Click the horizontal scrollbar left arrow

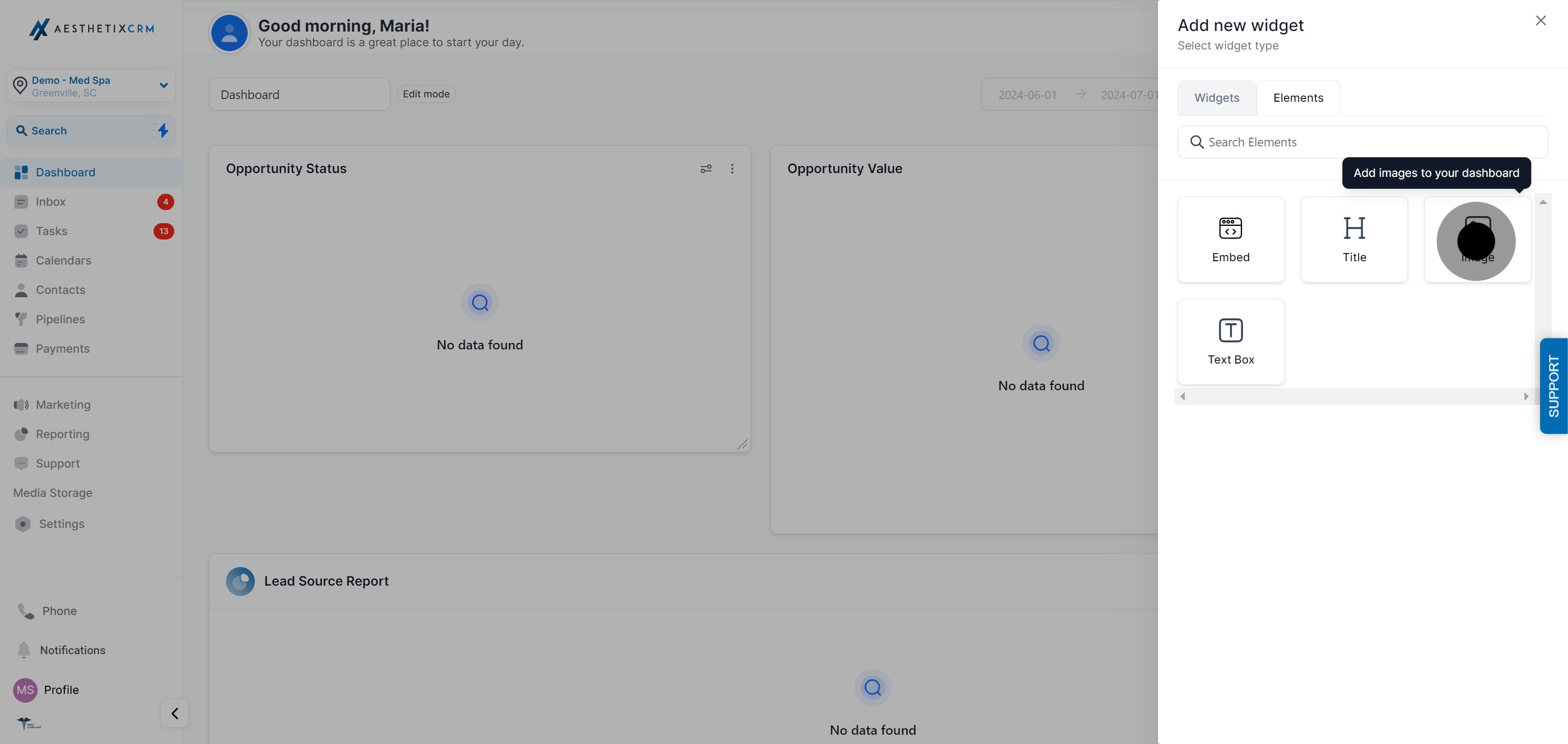click(x=1183, y=397)
